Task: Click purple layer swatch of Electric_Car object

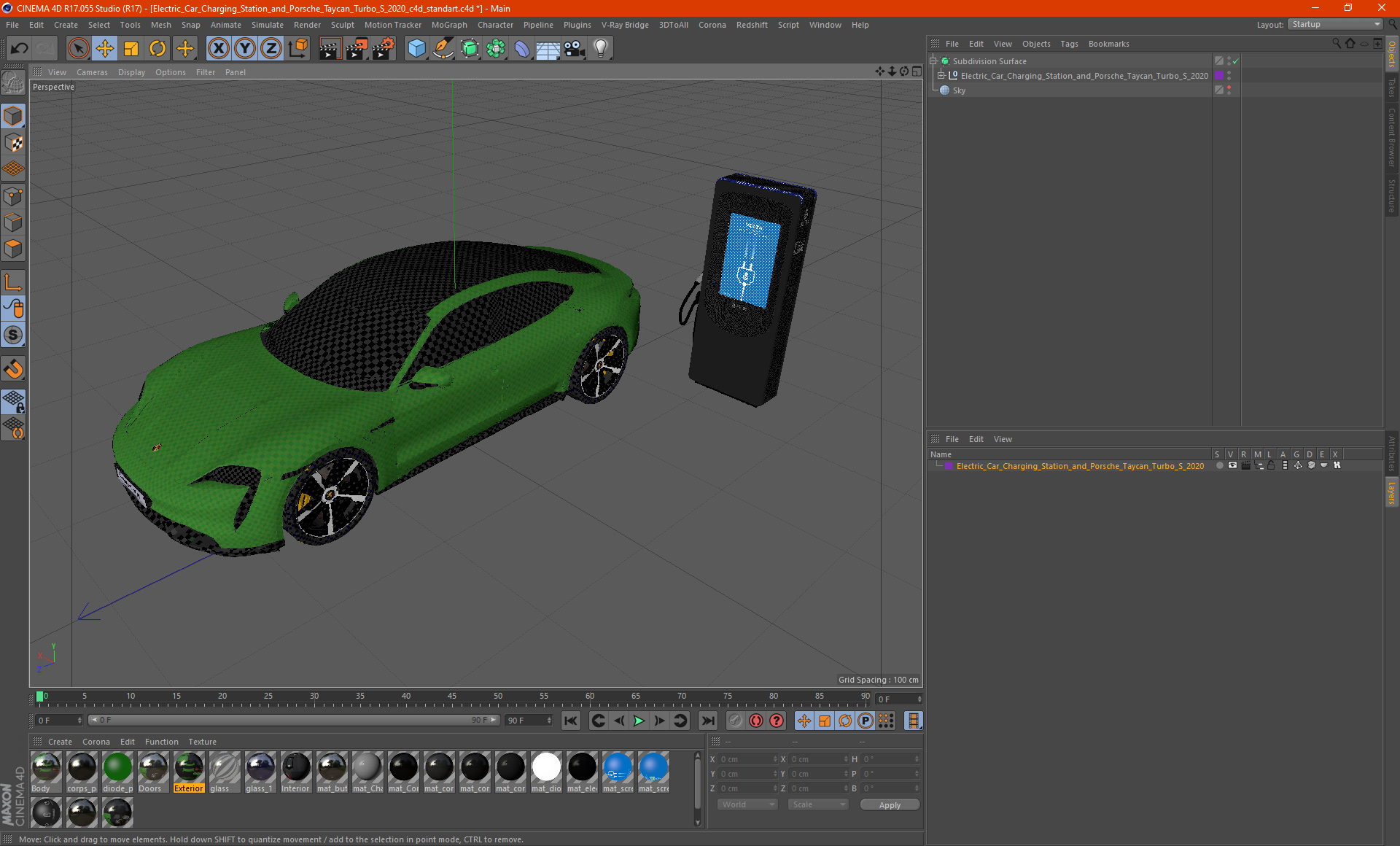Action: click(x=1219, y=76)
